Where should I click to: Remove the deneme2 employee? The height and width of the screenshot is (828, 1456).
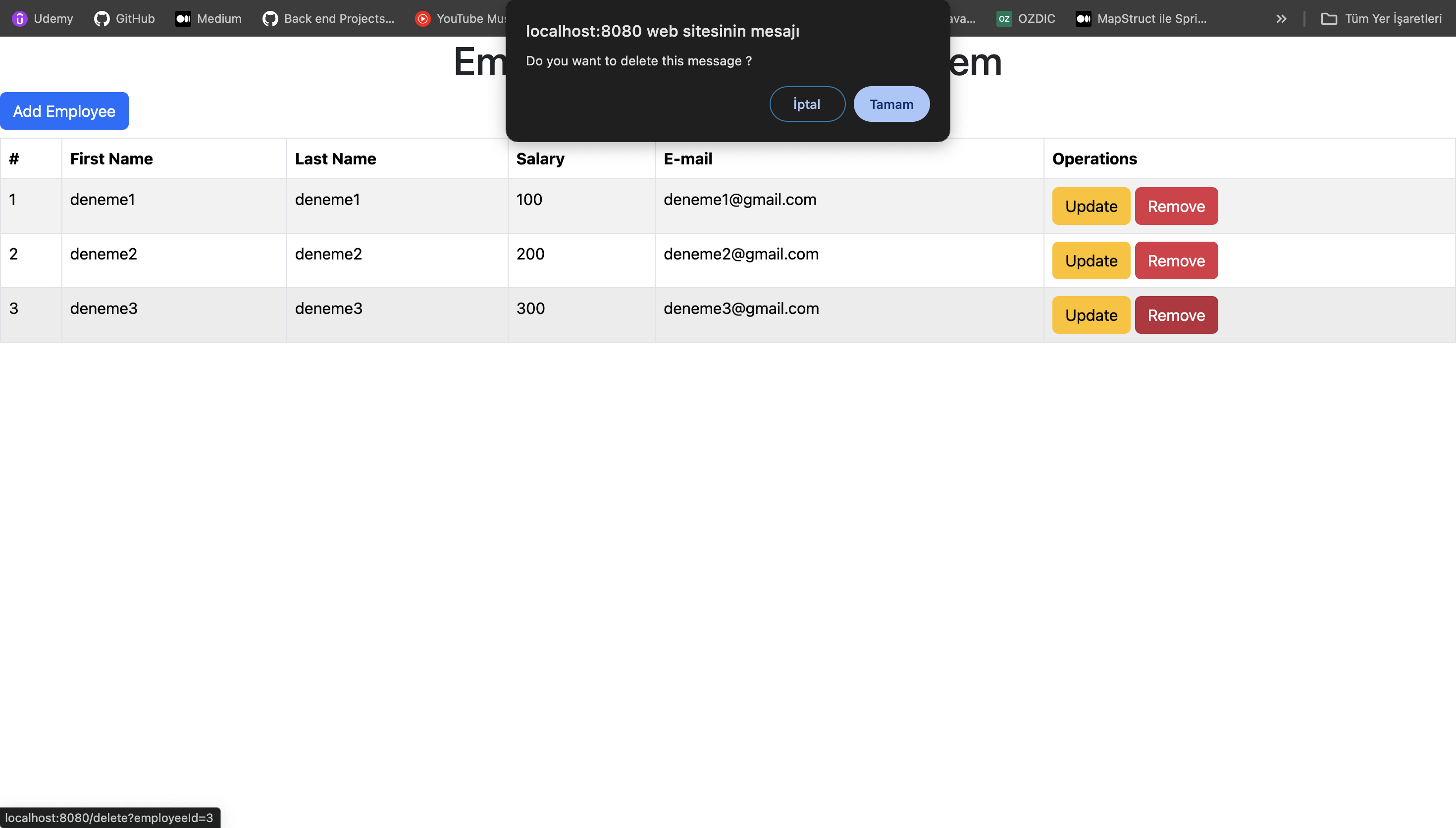pos(1176,260)
